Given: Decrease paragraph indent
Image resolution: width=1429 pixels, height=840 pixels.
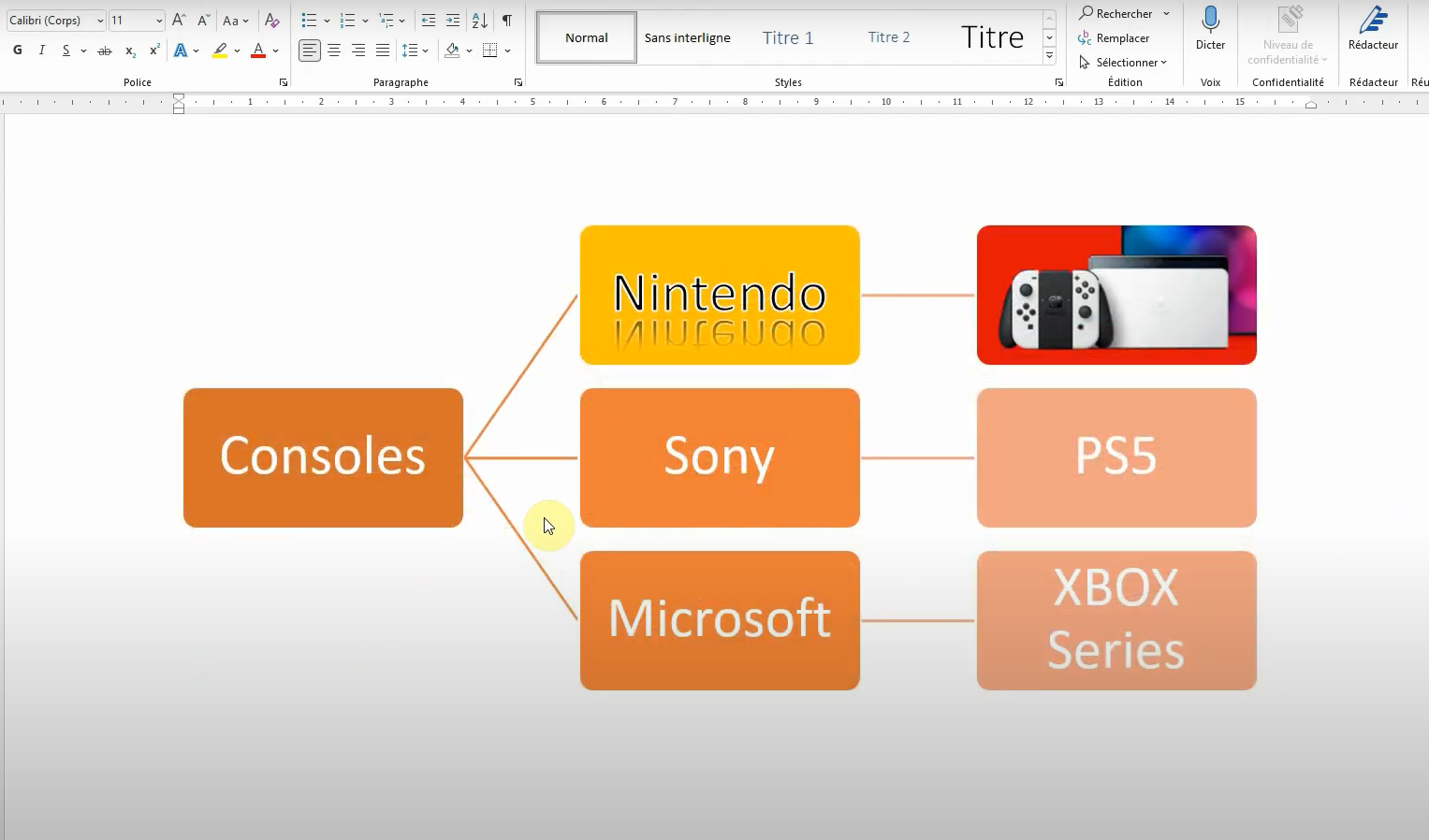Looking at the screenshot, I should coord(429,20).
